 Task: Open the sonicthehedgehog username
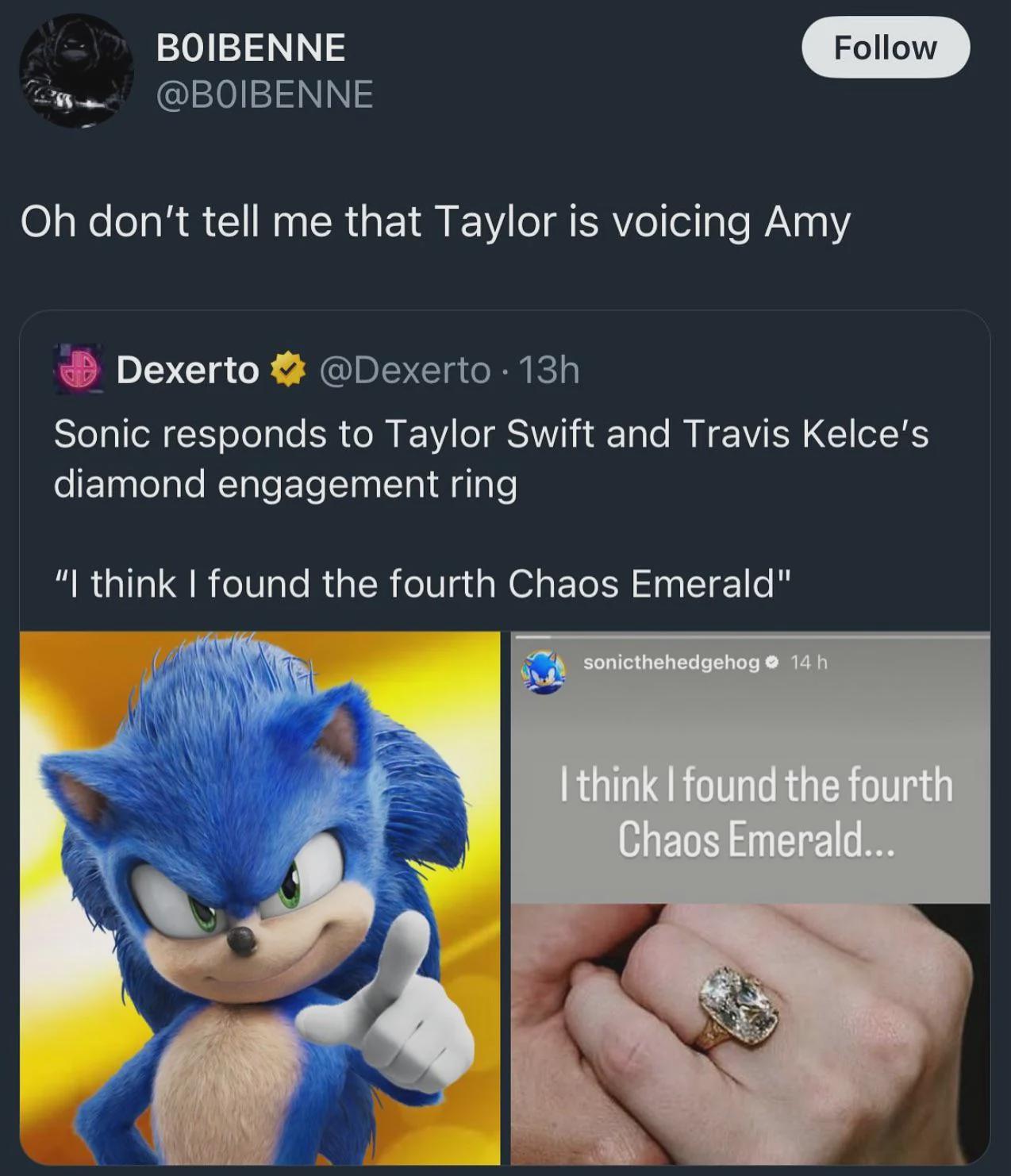click(x=671, y=662)
